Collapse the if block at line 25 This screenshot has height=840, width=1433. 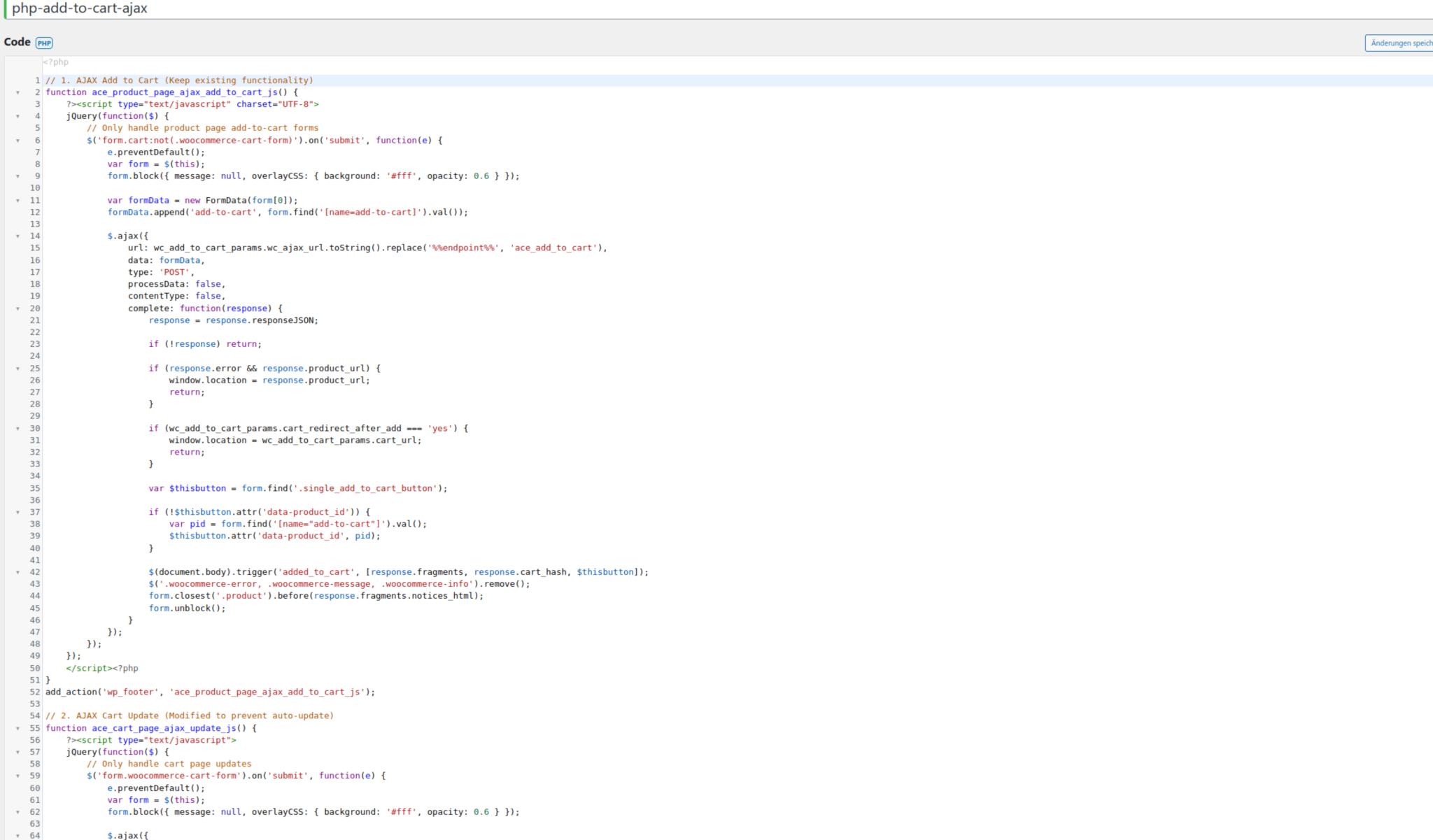pyautogui.click(x=17, y=368)
